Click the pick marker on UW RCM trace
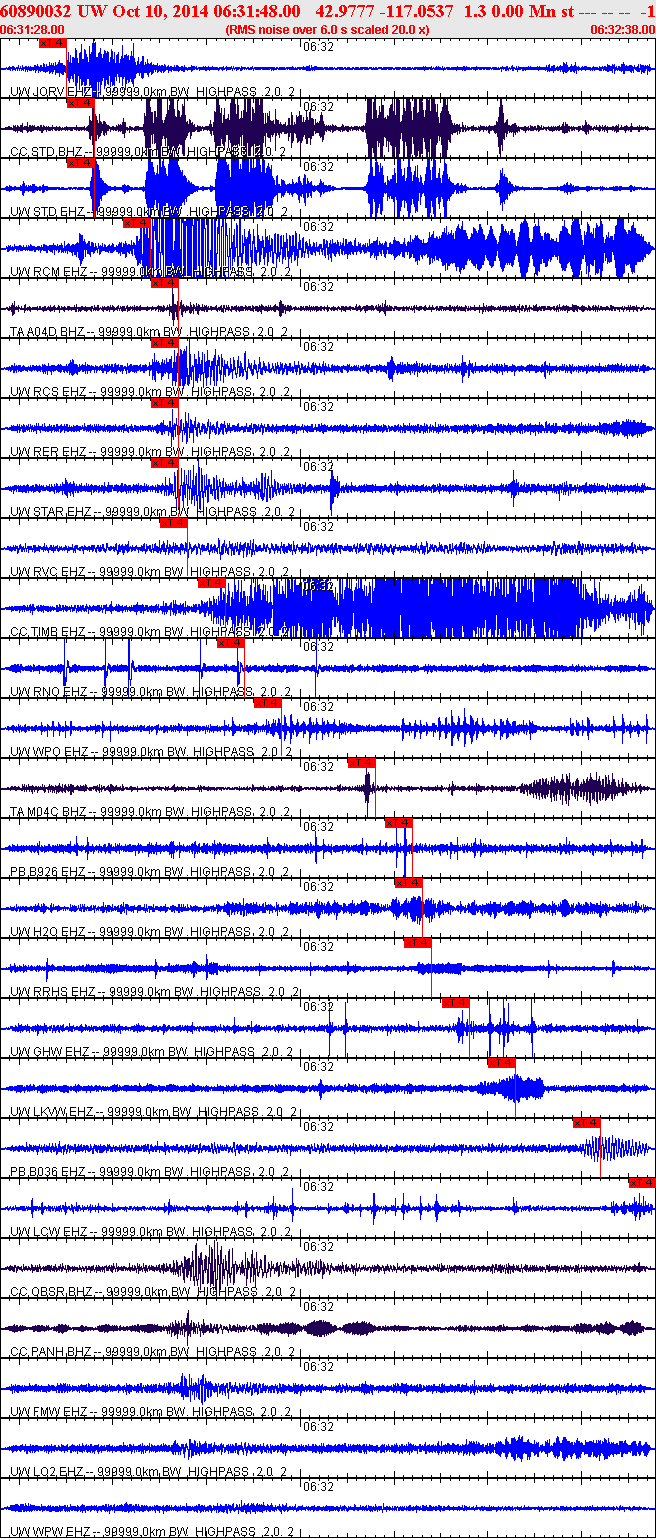The image size is (656, 1538). (x=135, y=223)
